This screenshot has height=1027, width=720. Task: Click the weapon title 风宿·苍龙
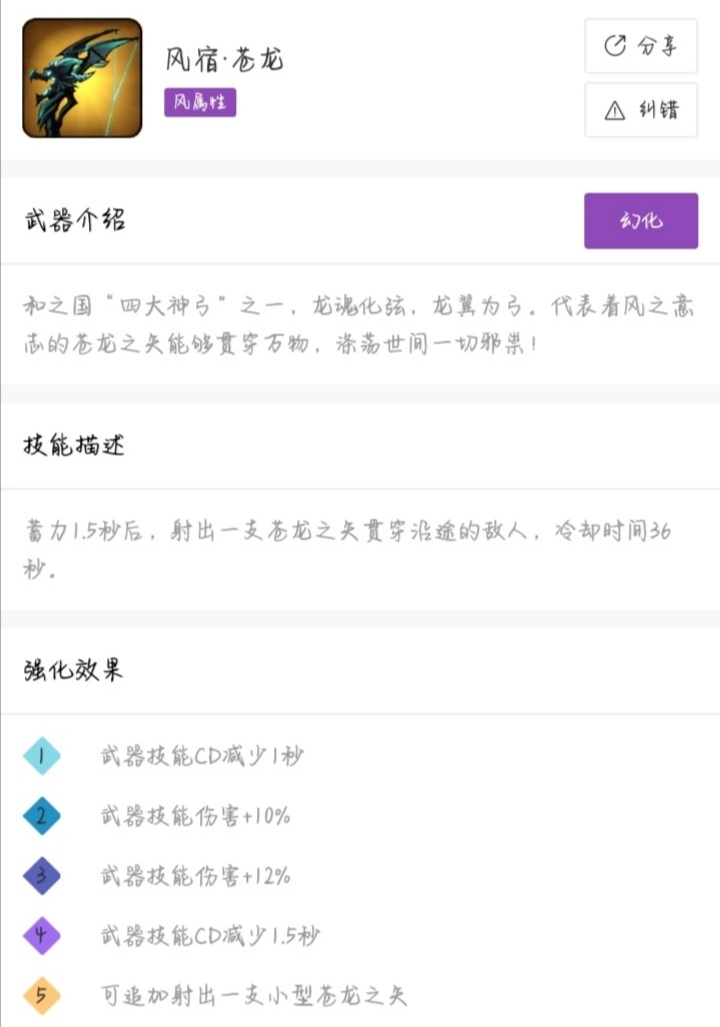(x=224, y=59)
